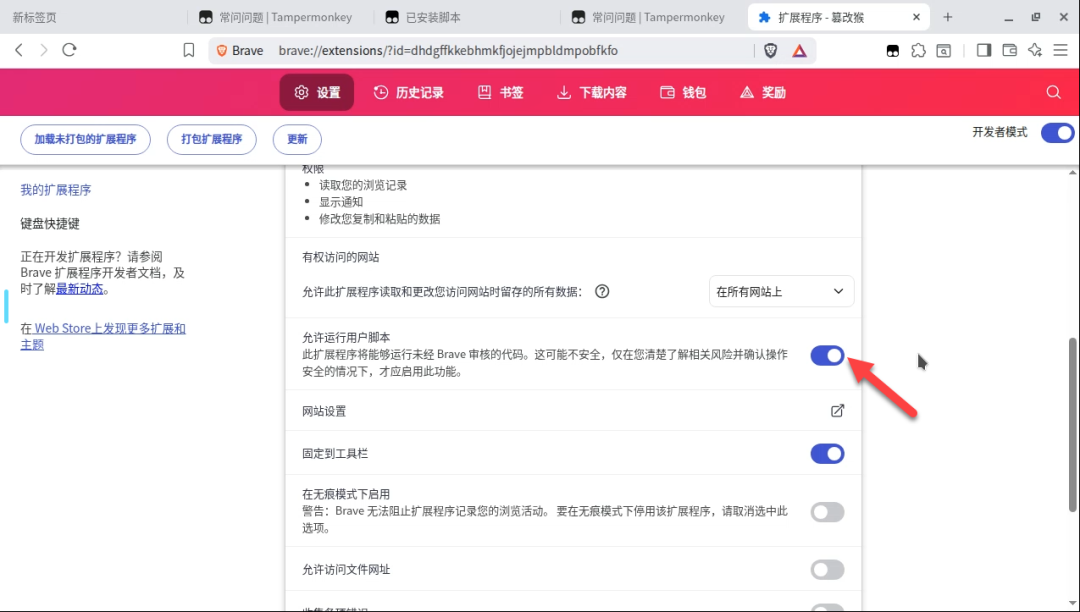
Task: Open the Tampermonkey extension icon in toolbar
Action: coord(892,50)
